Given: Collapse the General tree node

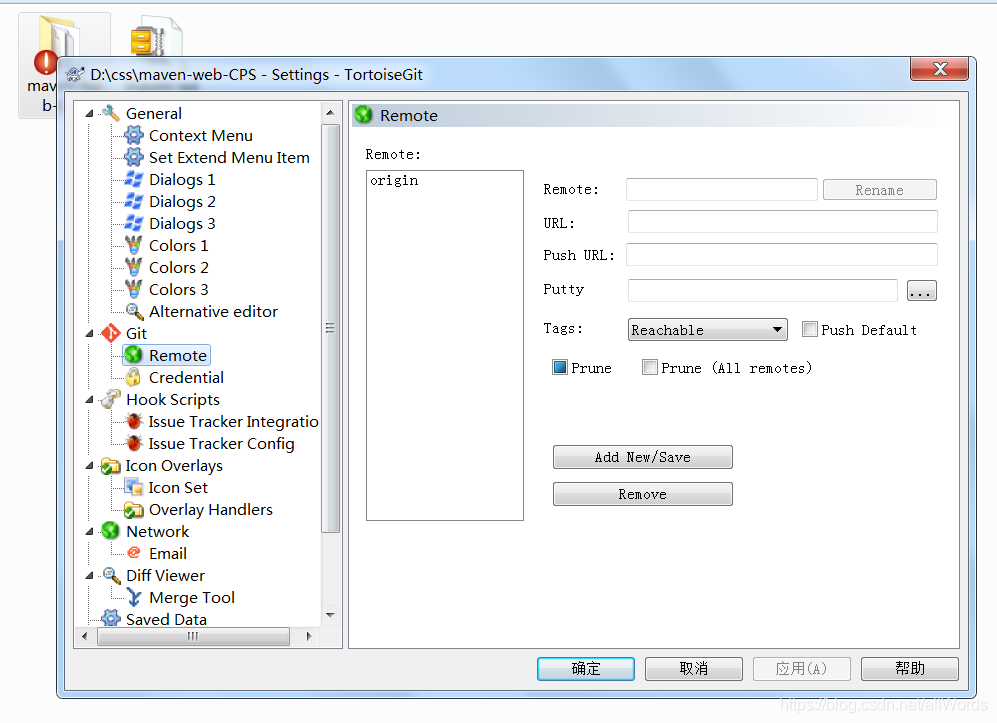Looking at the screenshot, I should coord(90,113).
